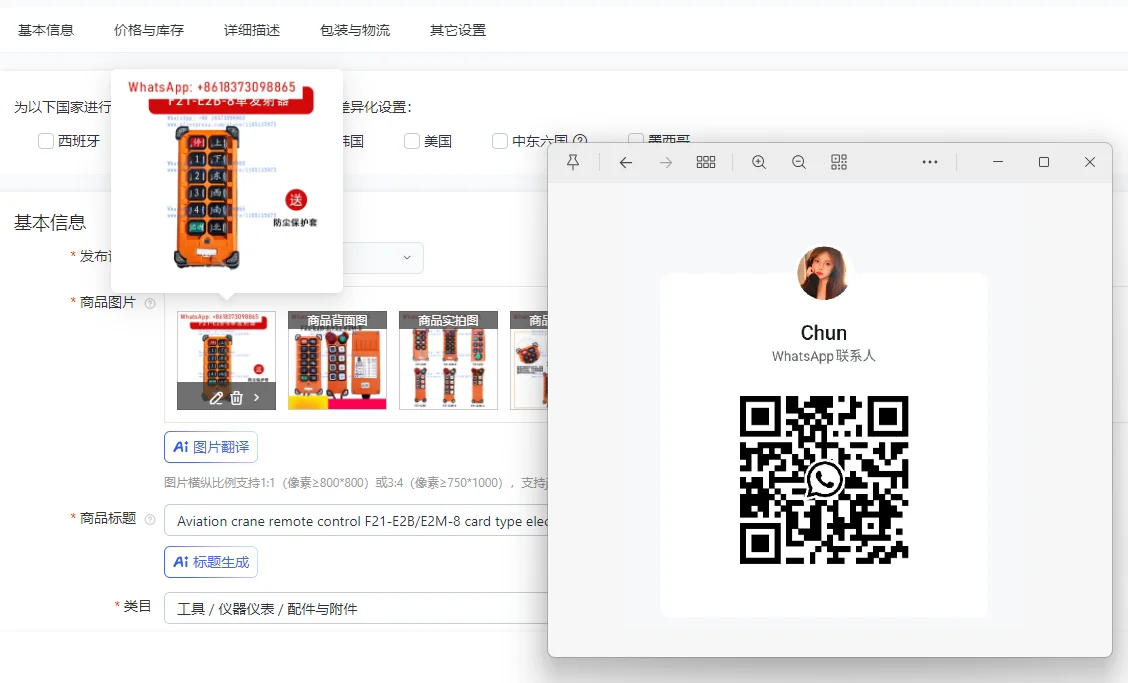The height and width of the screenshot is (683, 1128).
Task: Tick the 美国 checkbox
Action: (x=411, y=141)
